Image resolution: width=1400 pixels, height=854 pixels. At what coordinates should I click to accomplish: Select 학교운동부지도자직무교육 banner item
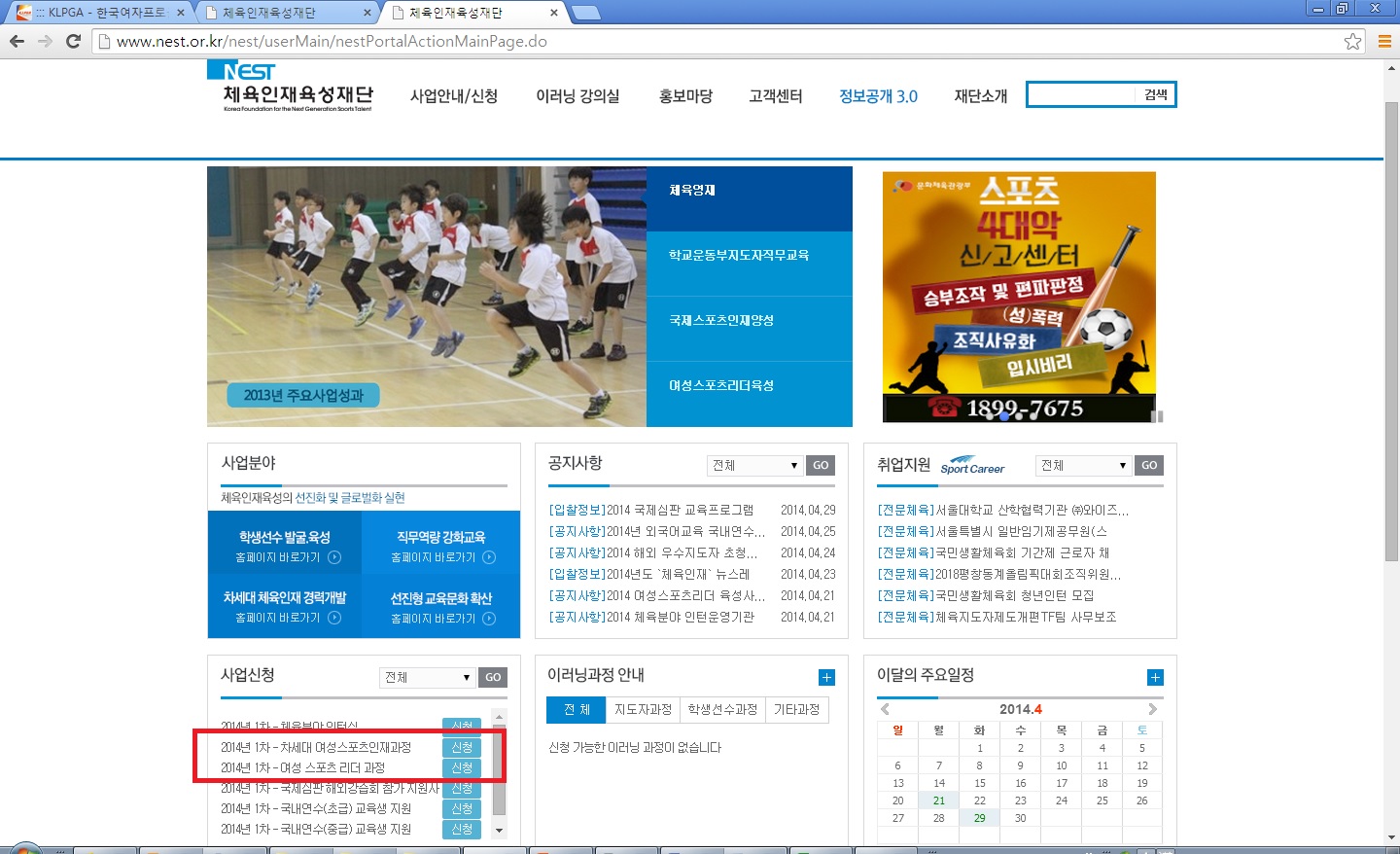point(750,264)
